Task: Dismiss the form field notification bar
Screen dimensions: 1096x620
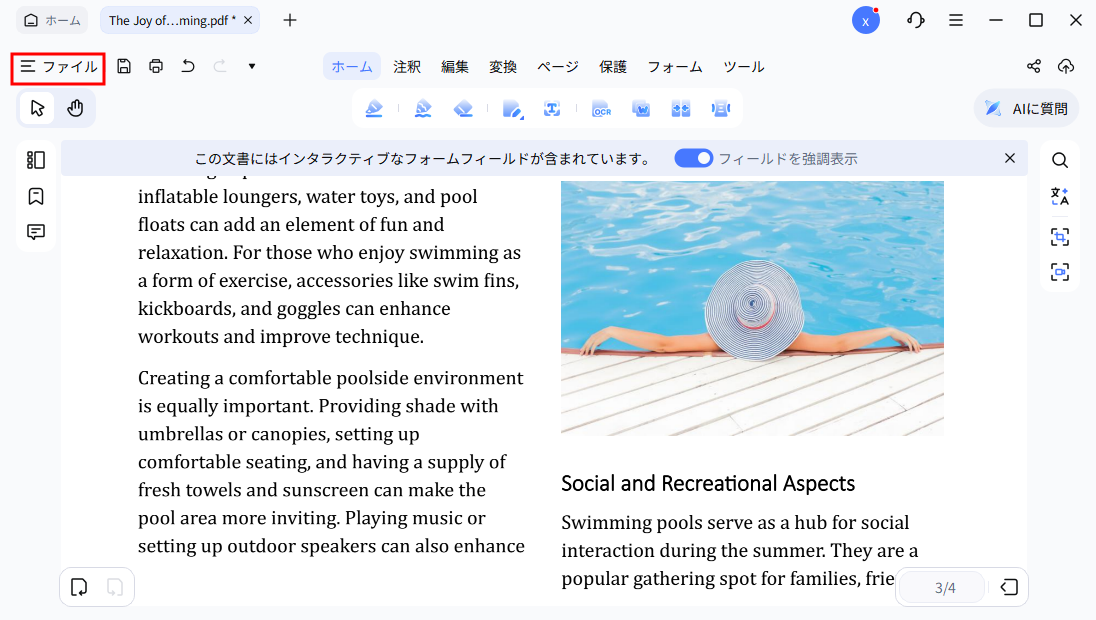Action: coord(1010,158)
